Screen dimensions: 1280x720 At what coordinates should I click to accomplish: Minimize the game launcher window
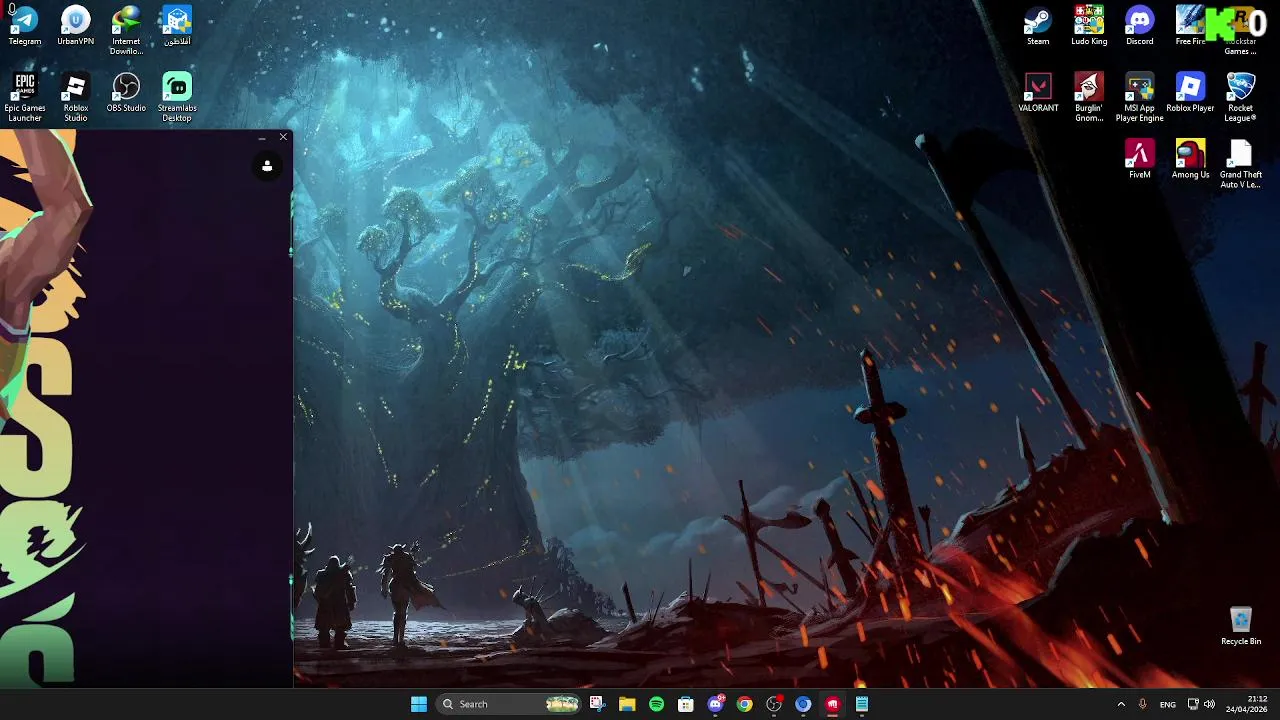point(262,137)
